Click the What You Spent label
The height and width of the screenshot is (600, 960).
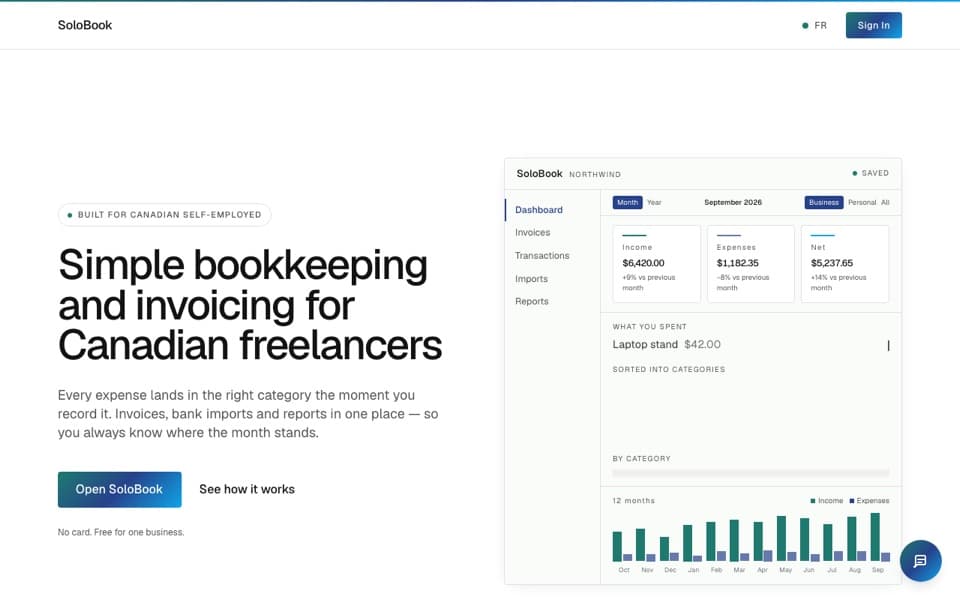650,326
